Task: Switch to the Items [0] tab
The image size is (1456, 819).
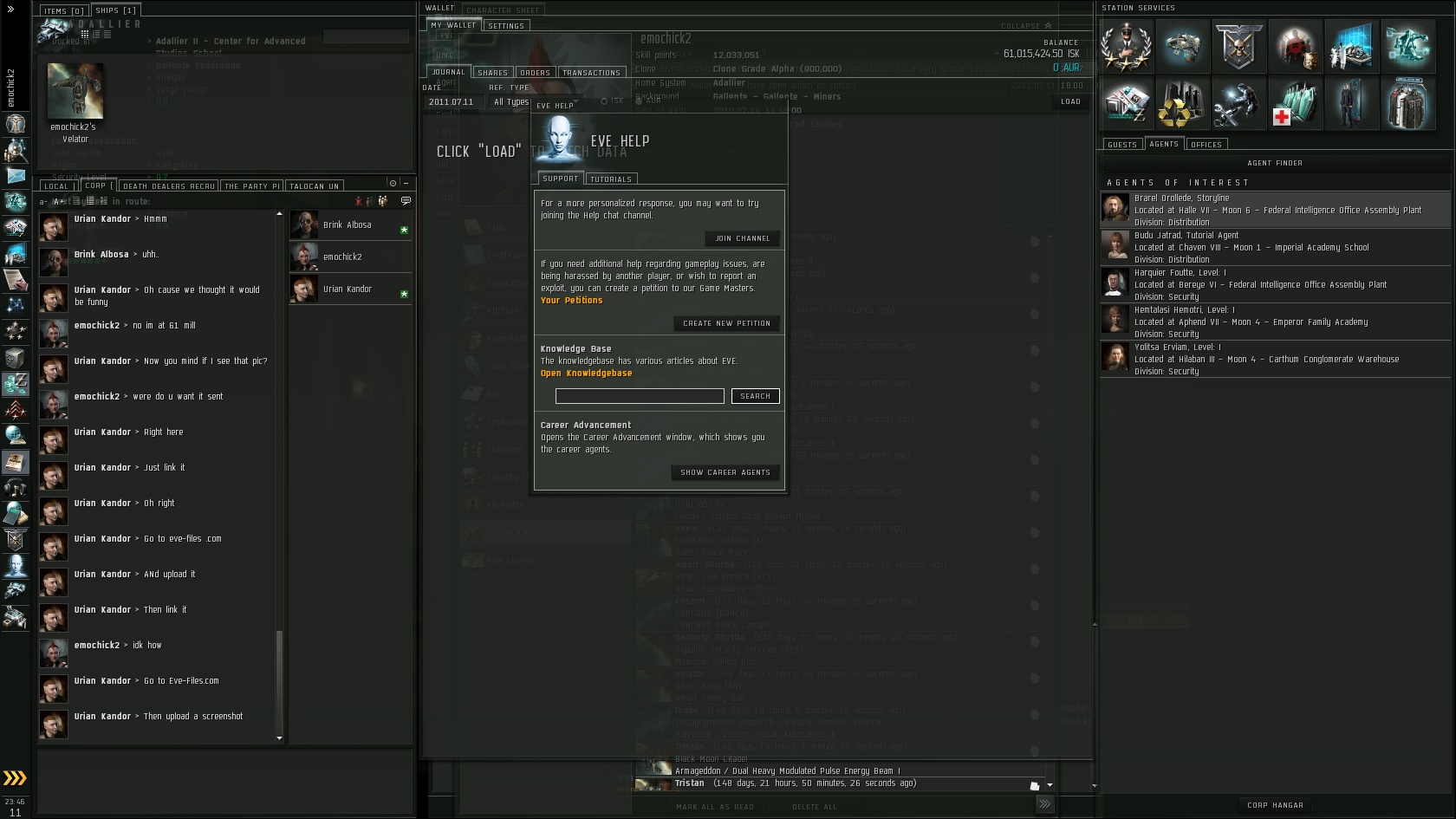Action: 63,11
